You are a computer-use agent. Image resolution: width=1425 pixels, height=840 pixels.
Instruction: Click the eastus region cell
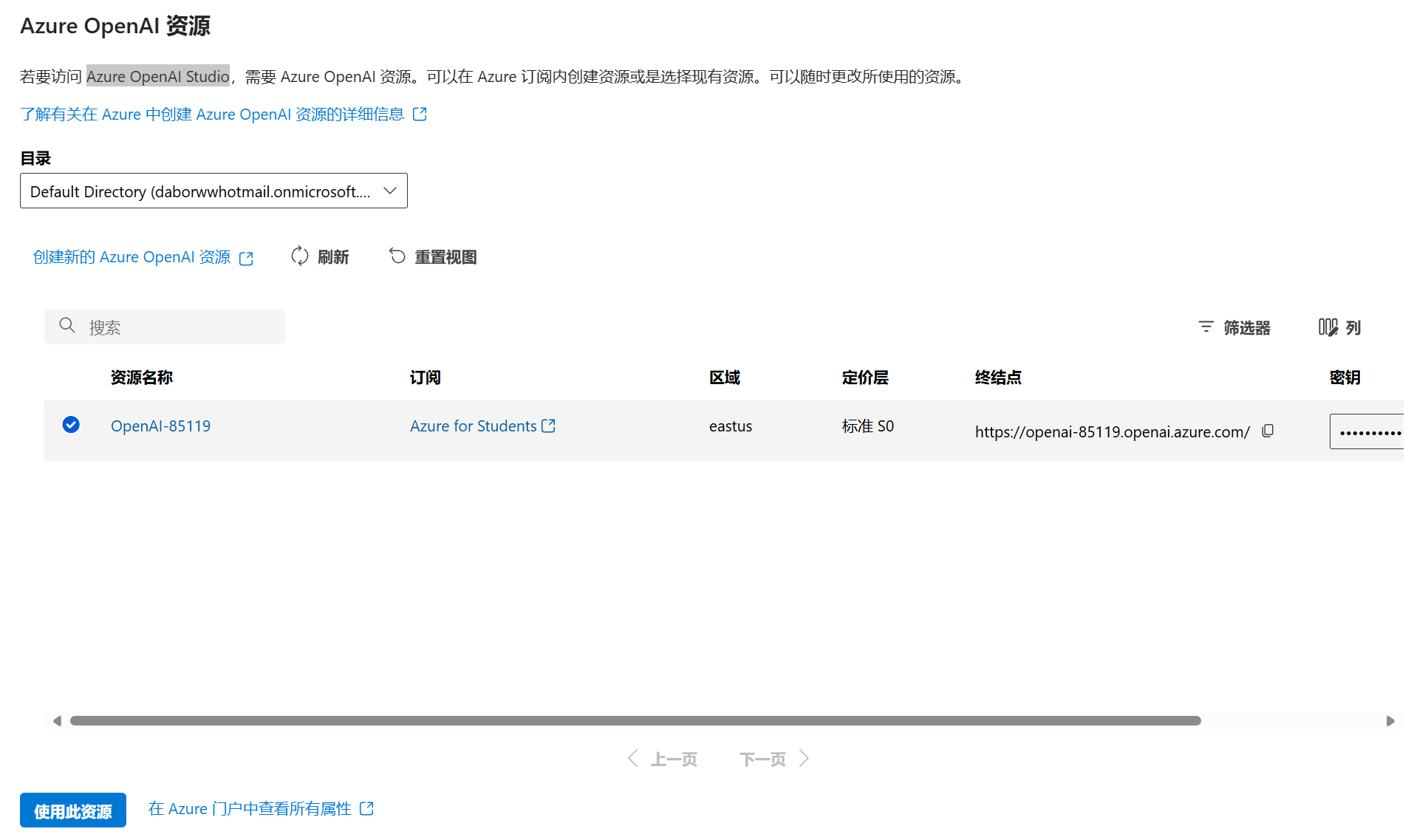coord(731,426)
